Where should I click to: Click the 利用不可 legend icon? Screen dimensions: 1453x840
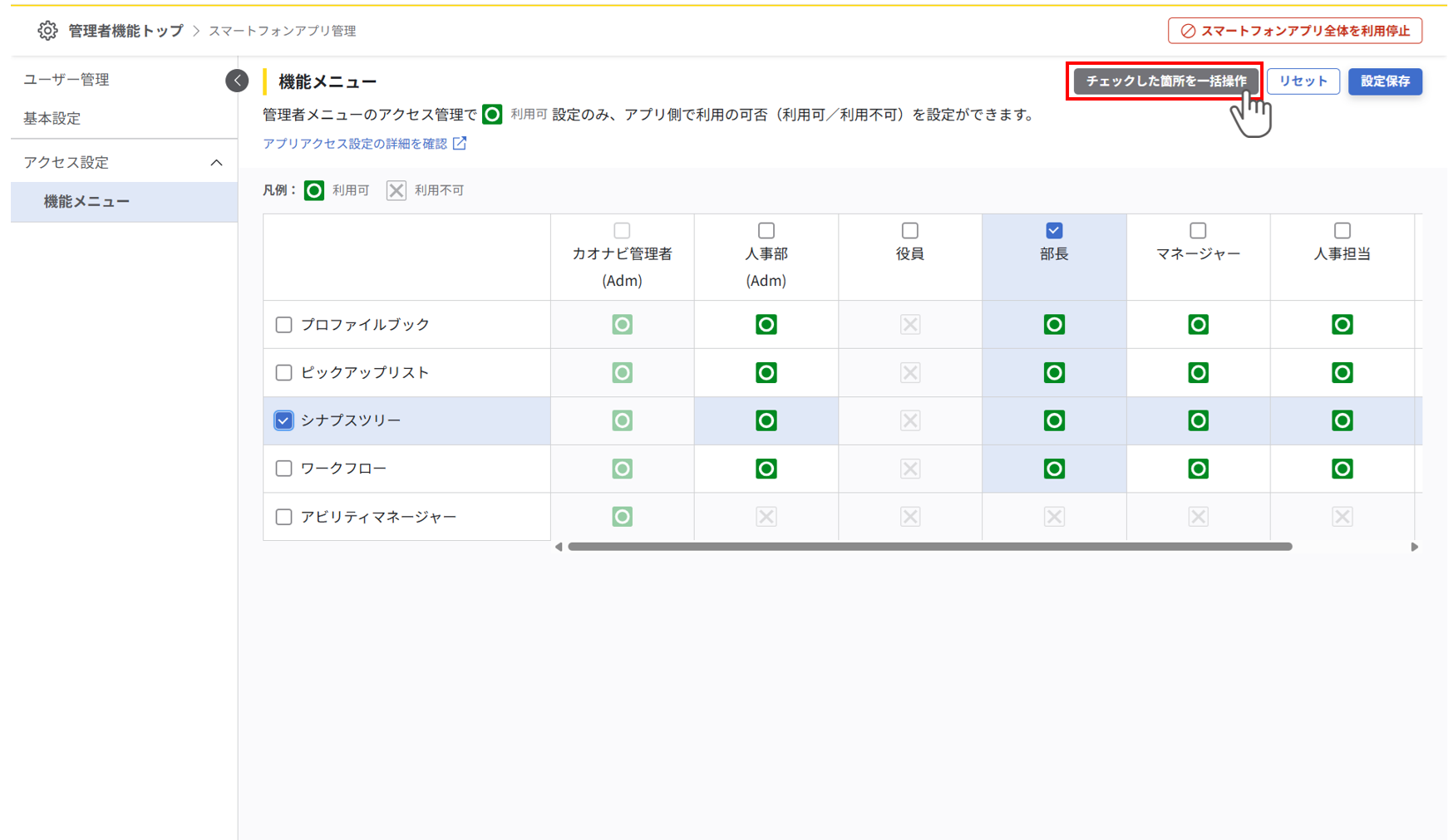point(396,189)
